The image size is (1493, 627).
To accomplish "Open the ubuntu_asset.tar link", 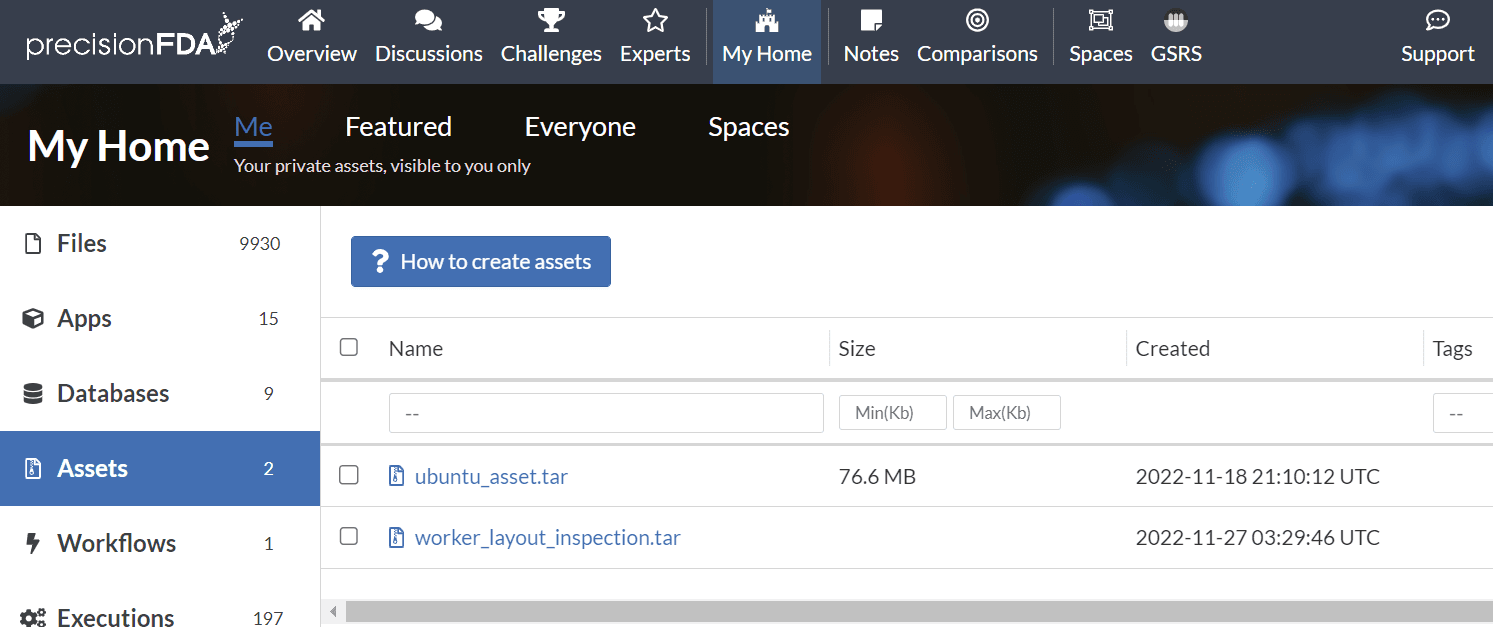I will pos(491,476).
